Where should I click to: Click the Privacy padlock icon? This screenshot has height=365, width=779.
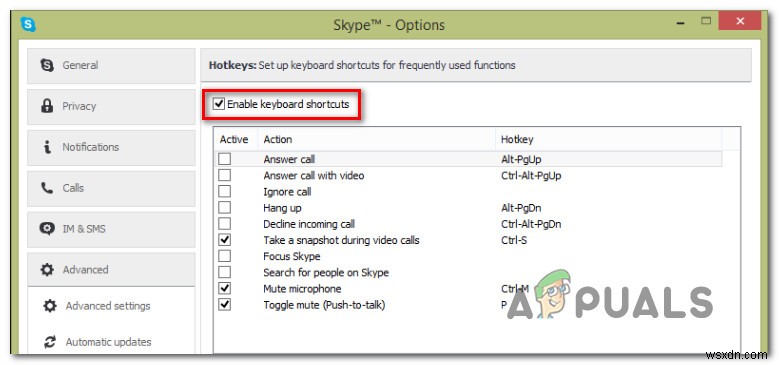pyautogui.click(x=47, y=106)
